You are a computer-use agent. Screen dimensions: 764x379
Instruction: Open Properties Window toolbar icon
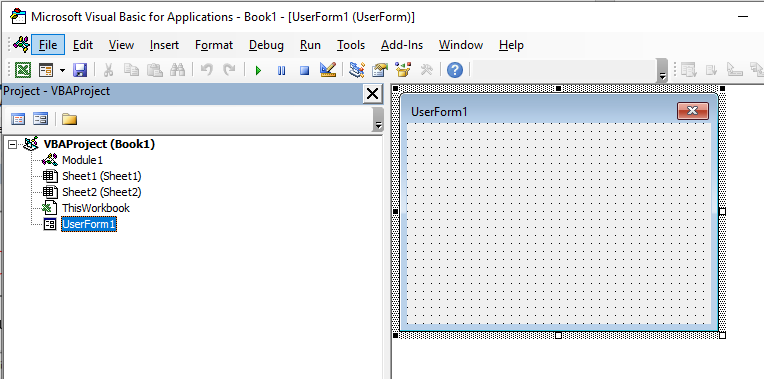click(380, 70)
